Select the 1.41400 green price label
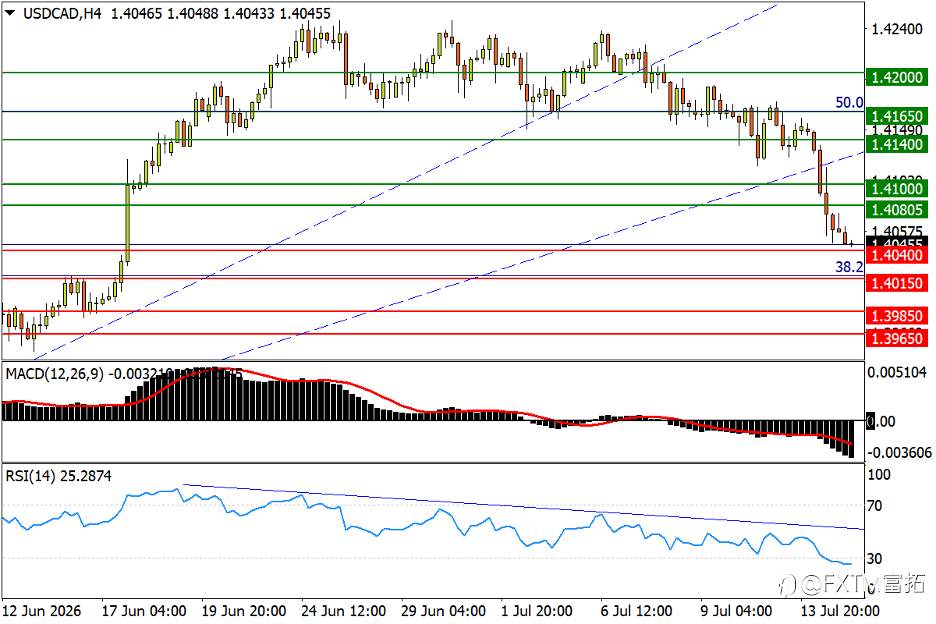The width and height of the screenshot is (936, 624). coord(897,144)
